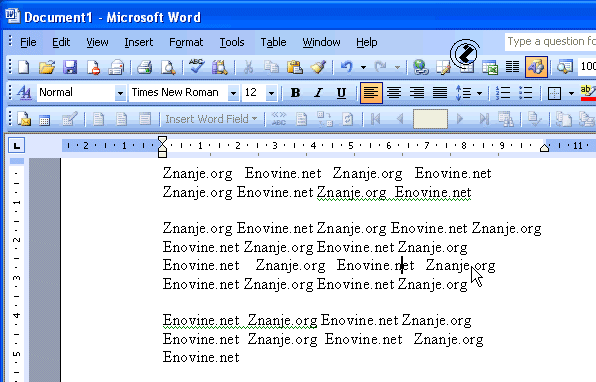Viewport: 596px width, 382px height.
Task: Save the document with the floppy icon
Action: pyautogui.click(x=70, y=68)
